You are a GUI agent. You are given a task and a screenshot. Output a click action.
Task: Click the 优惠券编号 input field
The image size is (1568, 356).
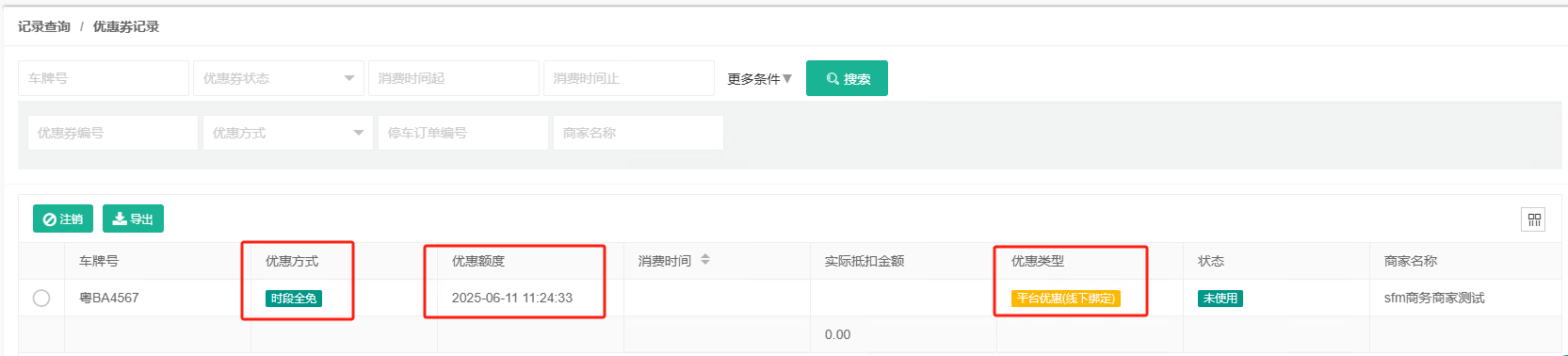pos(113,133)
